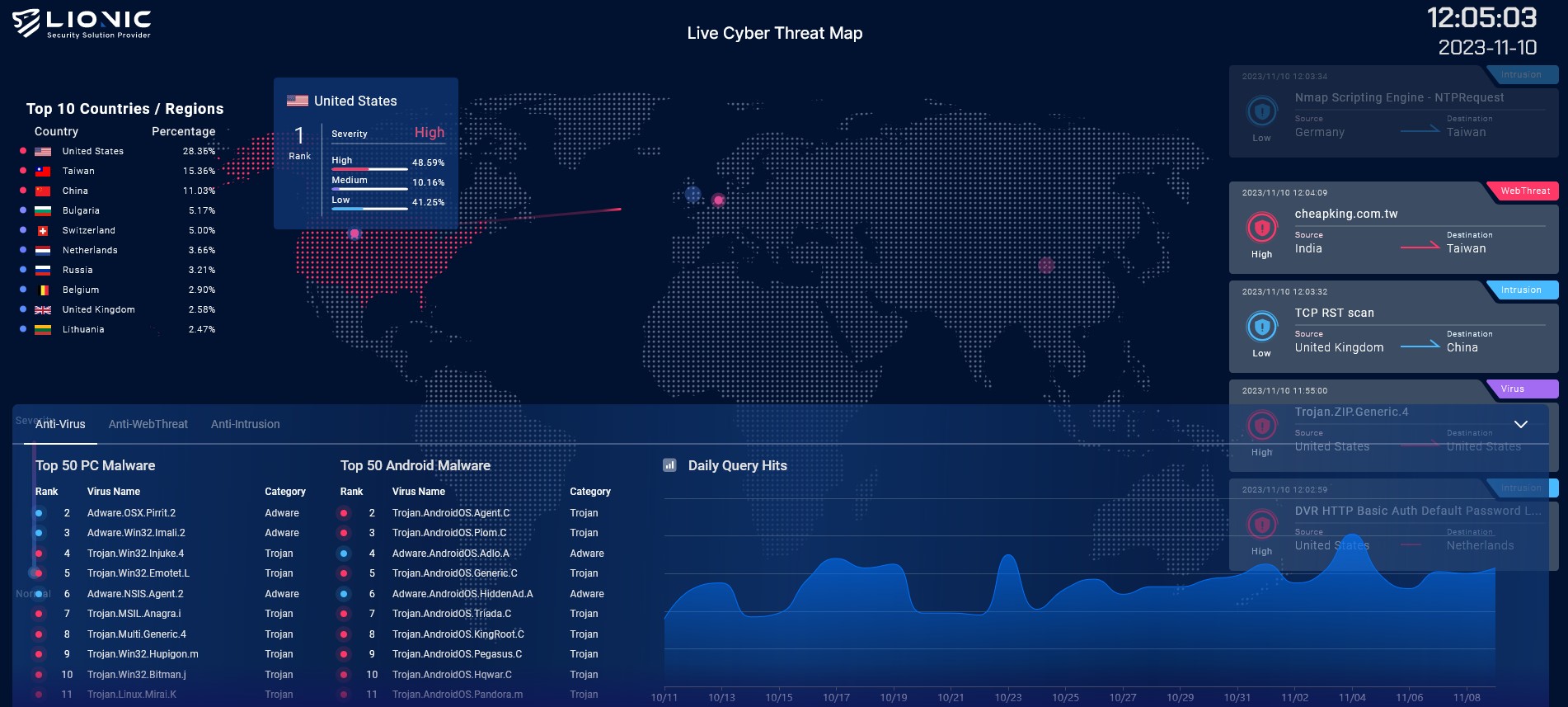Click the red WebThreat tag
Screen dimensions: 1568x707
[1524, 191]
